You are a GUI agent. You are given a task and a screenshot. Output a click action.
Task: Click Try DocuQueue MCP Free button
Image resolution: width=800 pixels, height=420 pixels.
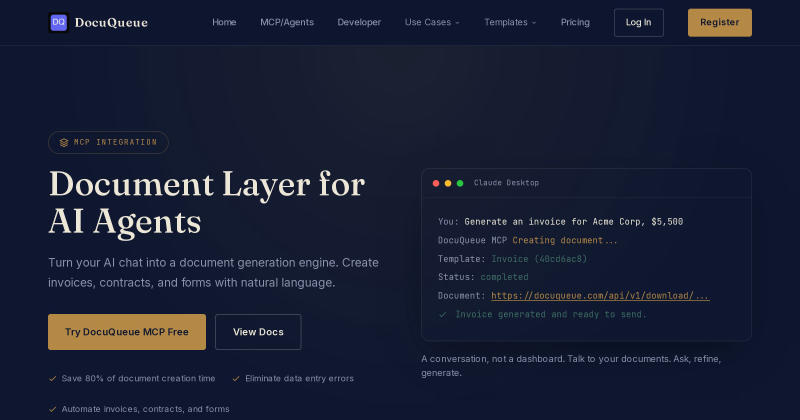pos(127,332)
